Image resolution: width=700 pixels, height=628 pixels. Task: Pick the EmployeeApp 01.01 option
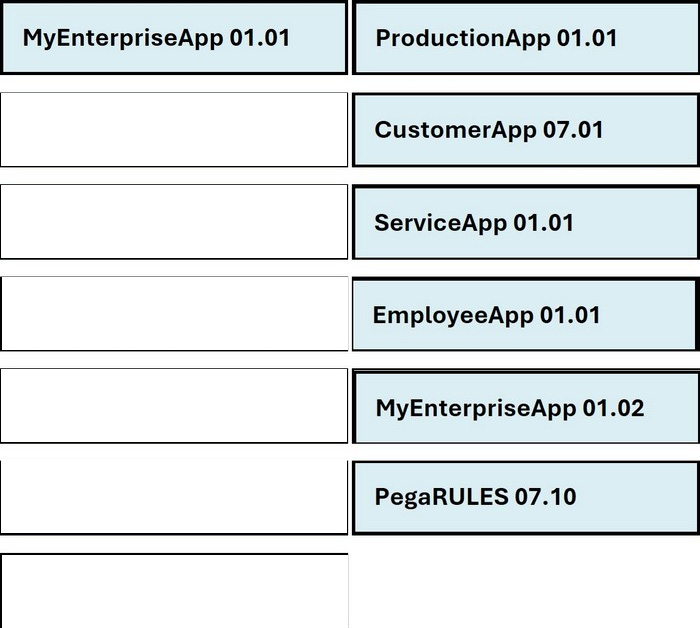click(526, 315)
